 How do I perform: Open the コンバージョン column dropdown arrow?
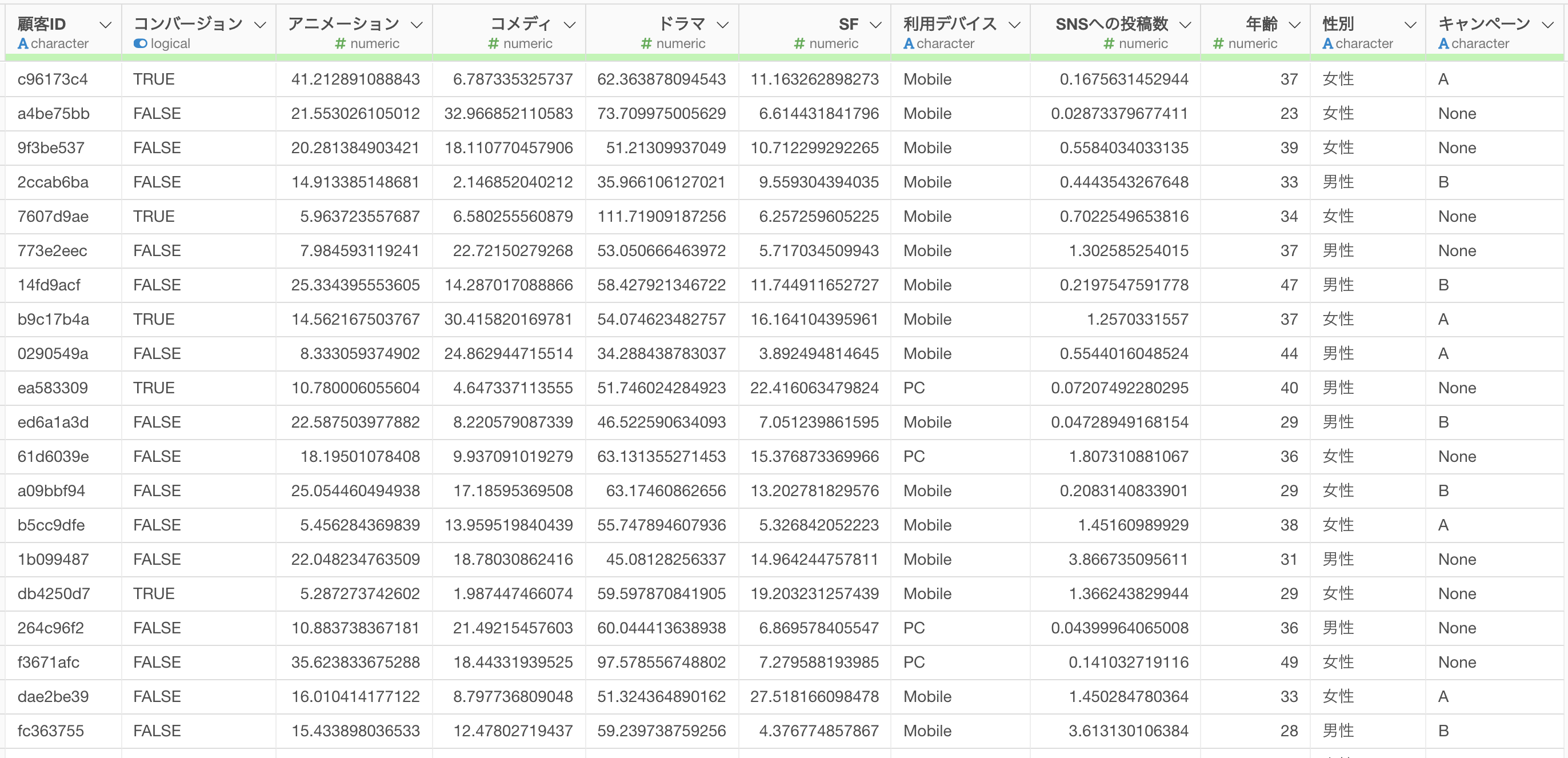point(260,25)
